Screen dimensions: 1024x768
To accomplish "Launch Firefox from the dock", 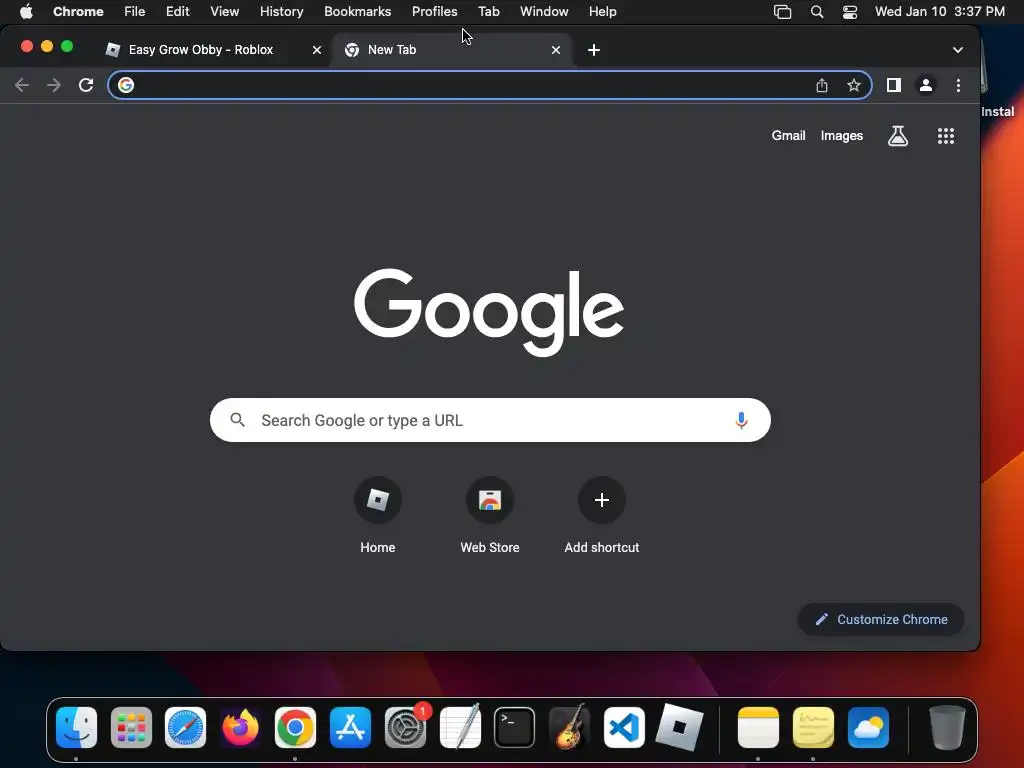I will [x=240, y=727].
